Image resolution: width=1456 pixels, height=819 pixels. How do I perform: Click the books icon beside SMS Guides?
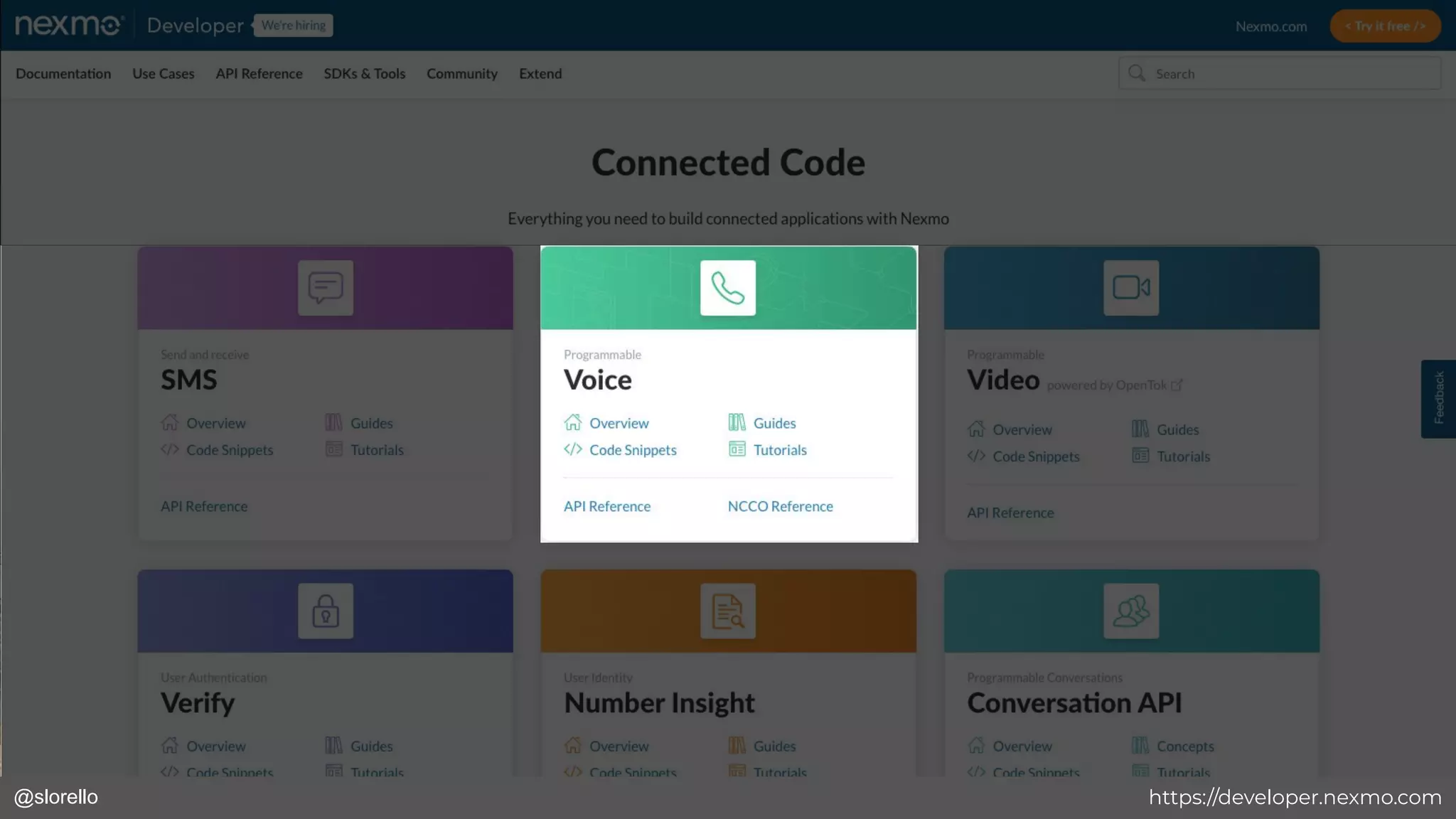333,422
